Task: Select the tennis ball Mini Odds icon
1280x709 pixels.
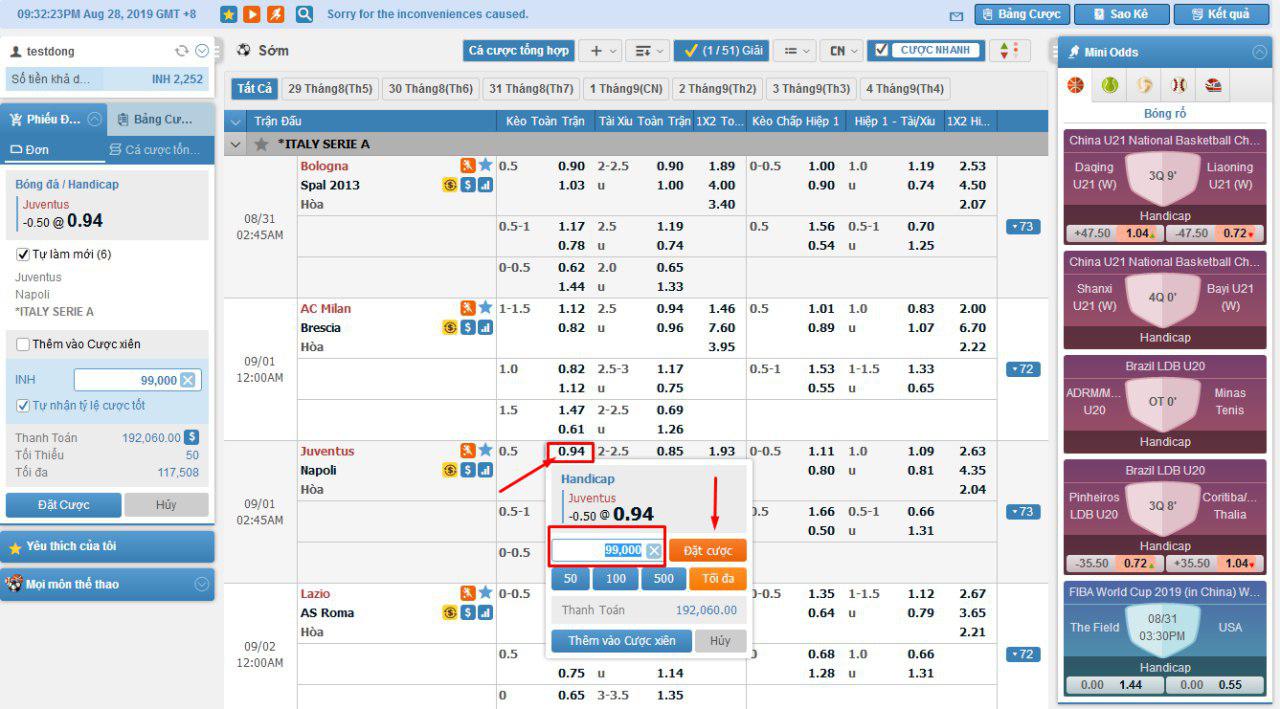Action: pos(1110,86)
